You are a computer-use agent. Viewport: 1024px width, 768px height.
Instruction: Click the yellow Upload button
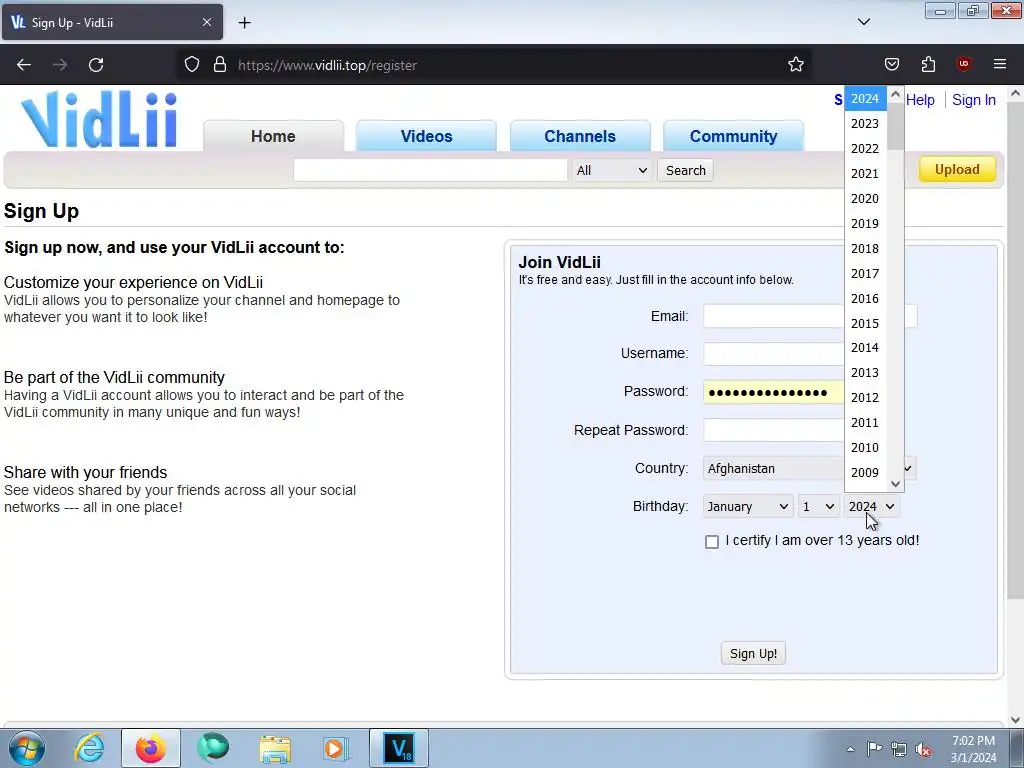[x=957, y=169]
